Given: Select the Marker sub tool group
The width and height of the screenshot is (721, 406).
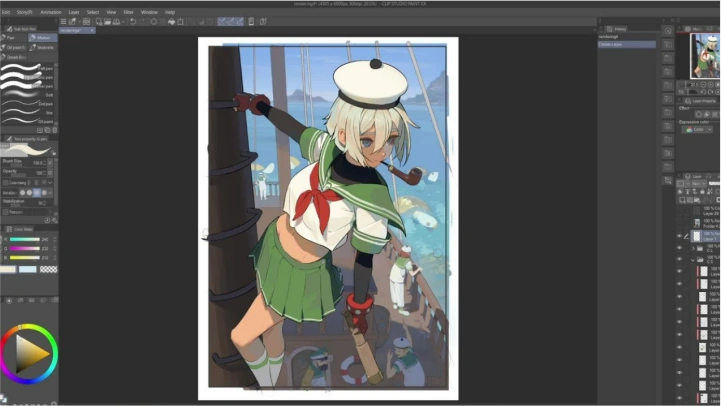Looking at the screenshot, I should (42, 38).
